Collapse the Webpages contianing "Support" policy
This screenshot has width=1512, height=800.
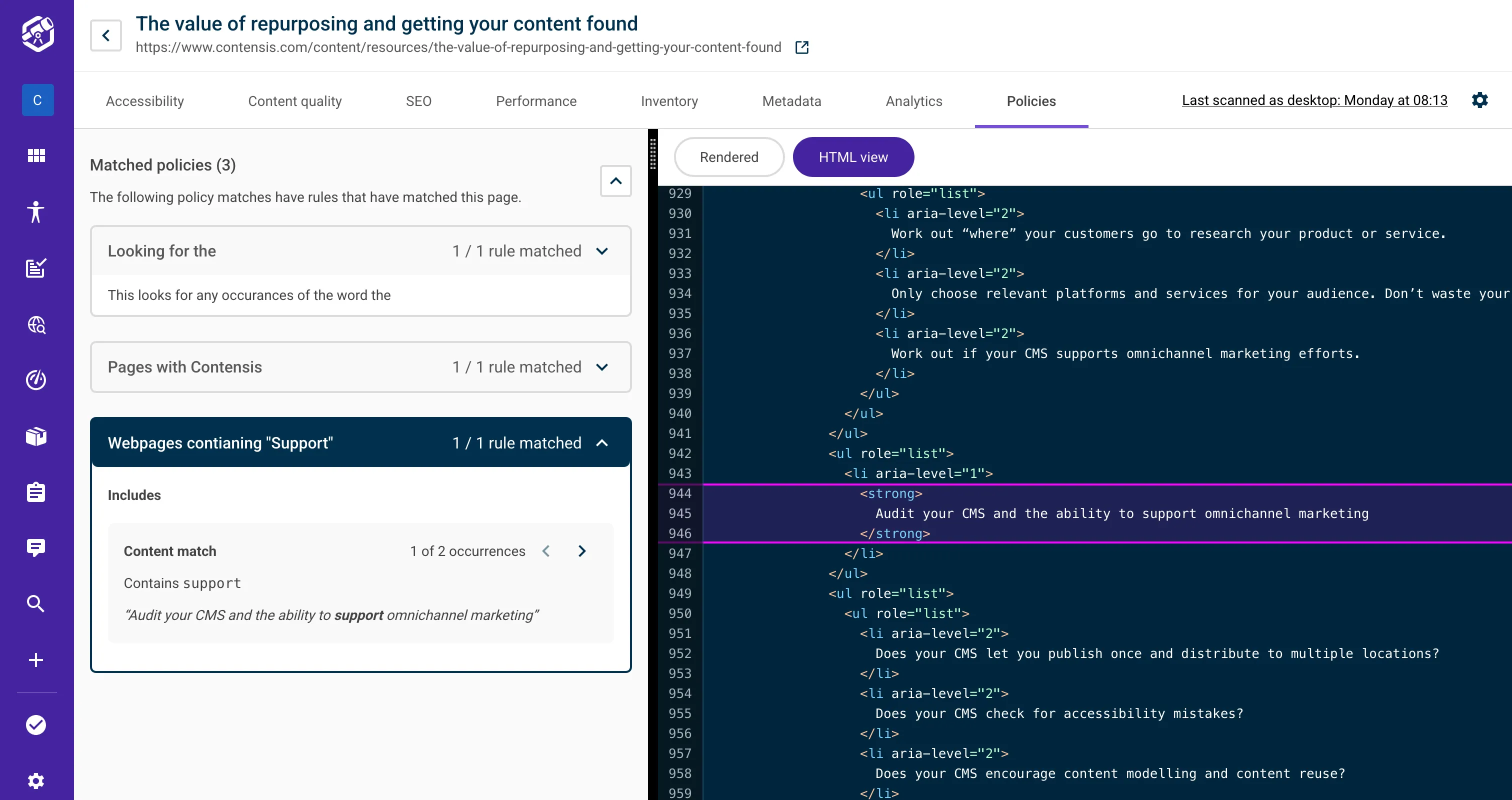(x=361, y=442)
